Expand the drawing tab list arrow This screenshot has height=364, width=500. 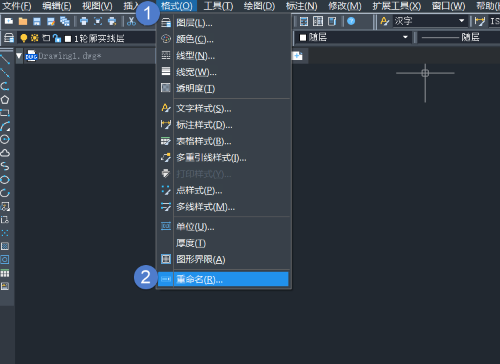point(19,56)
